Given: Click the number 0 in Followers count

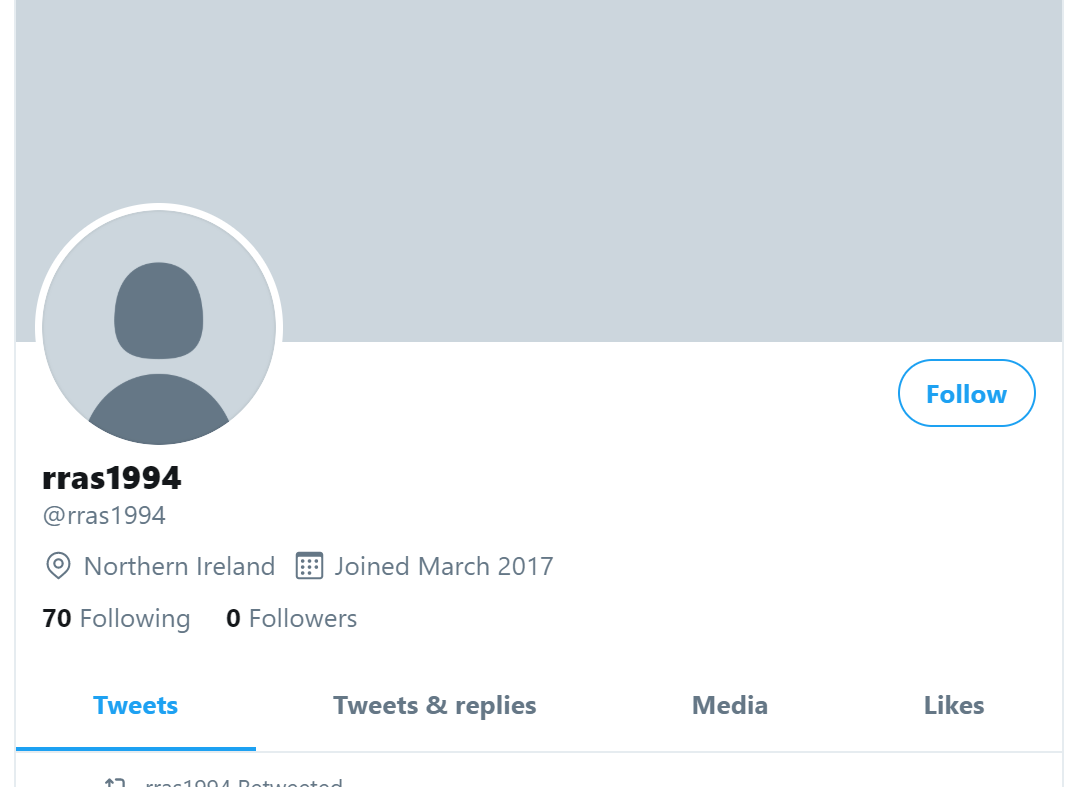Looking at the screenshot, I should [x=233, y=618].
